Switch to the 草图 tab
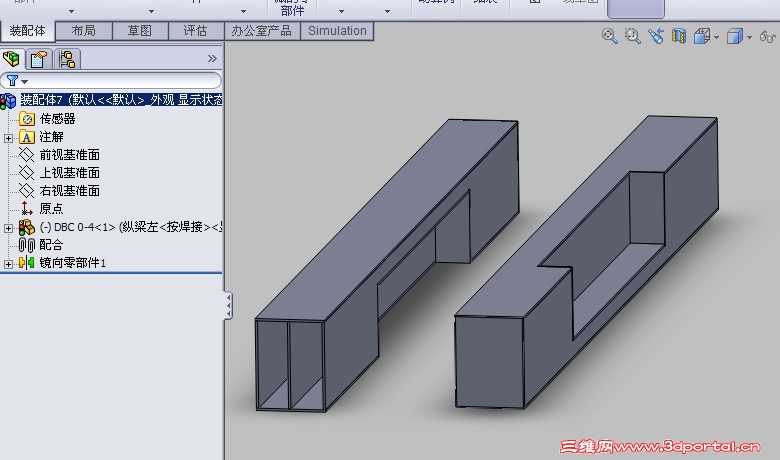The width and height of the screenshot is (780, 460). tap(140, 31)
